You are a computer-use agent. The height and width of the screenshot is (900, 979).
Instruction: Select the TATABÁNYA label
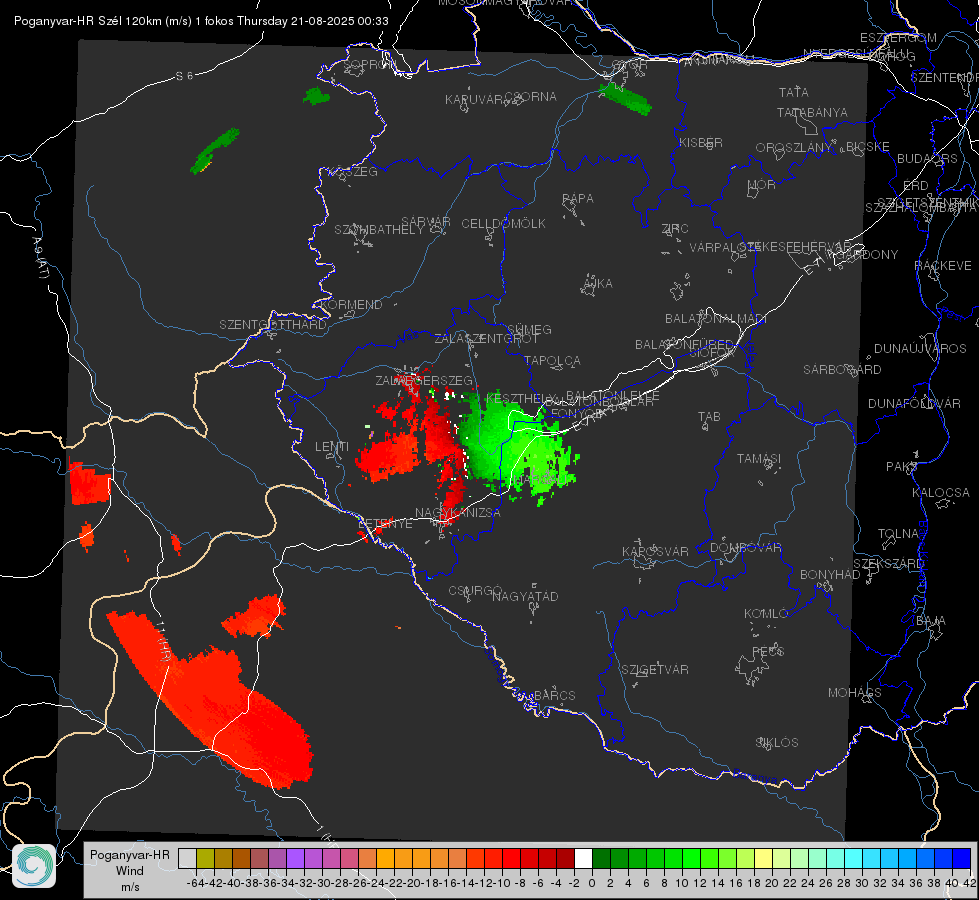812,112
